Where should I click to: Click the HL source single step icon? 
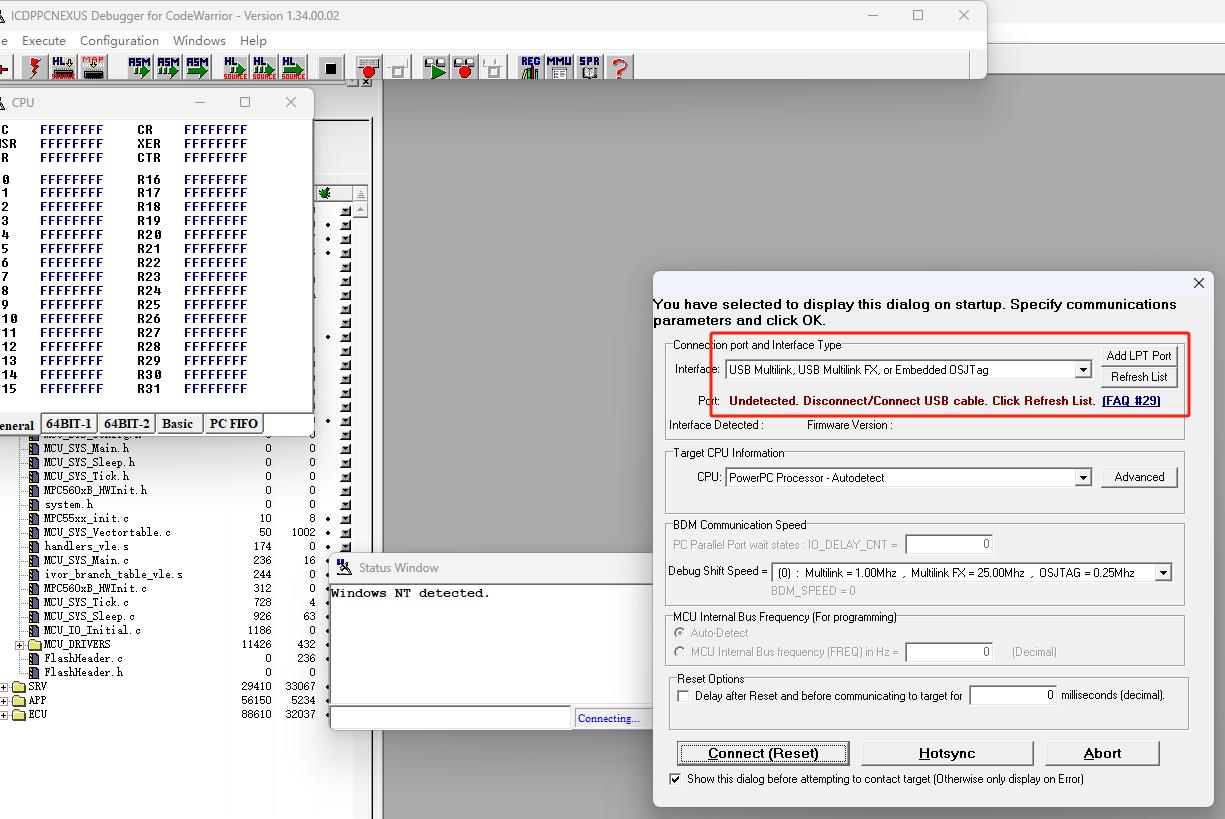point(235,68)
